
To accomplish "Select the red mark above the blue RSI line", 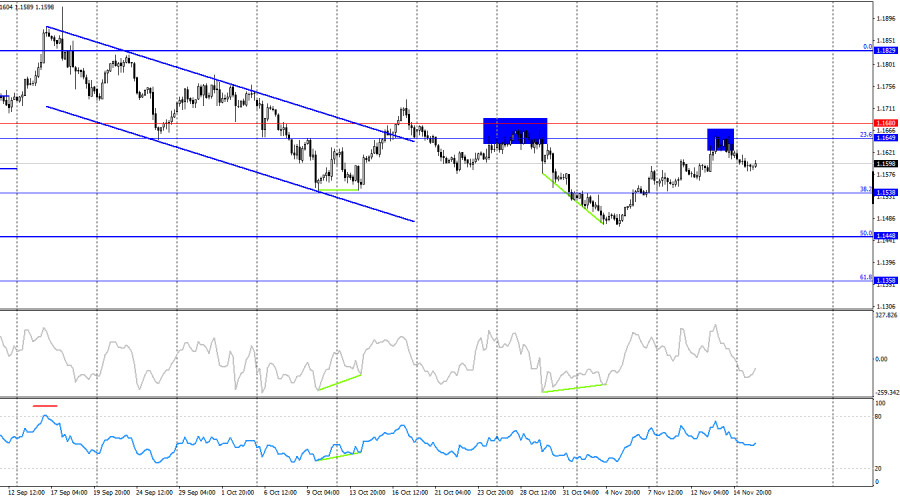I will point(46,406).
